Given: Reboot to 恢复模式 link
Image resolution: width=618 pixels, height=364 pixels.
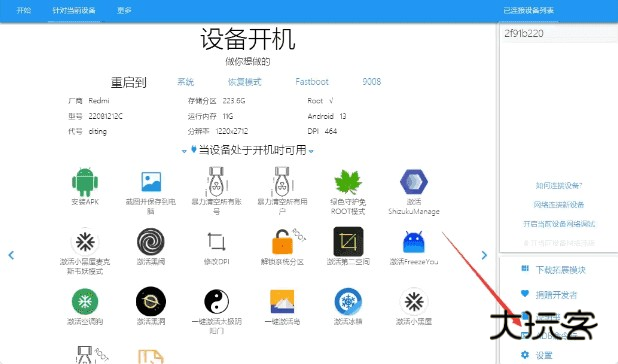Looking at the screenshot, I should pos(244,82).
